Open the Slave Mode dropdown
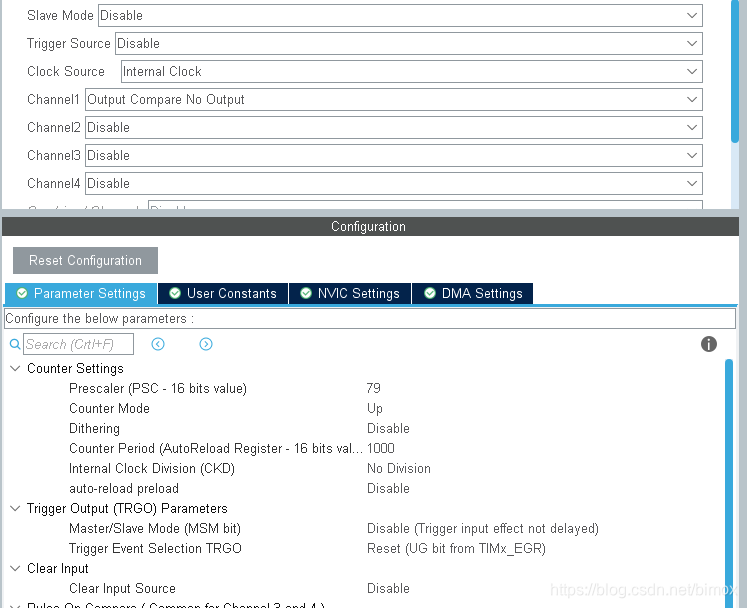This screenshot has height=608, width=747. (x=400, y=15)
